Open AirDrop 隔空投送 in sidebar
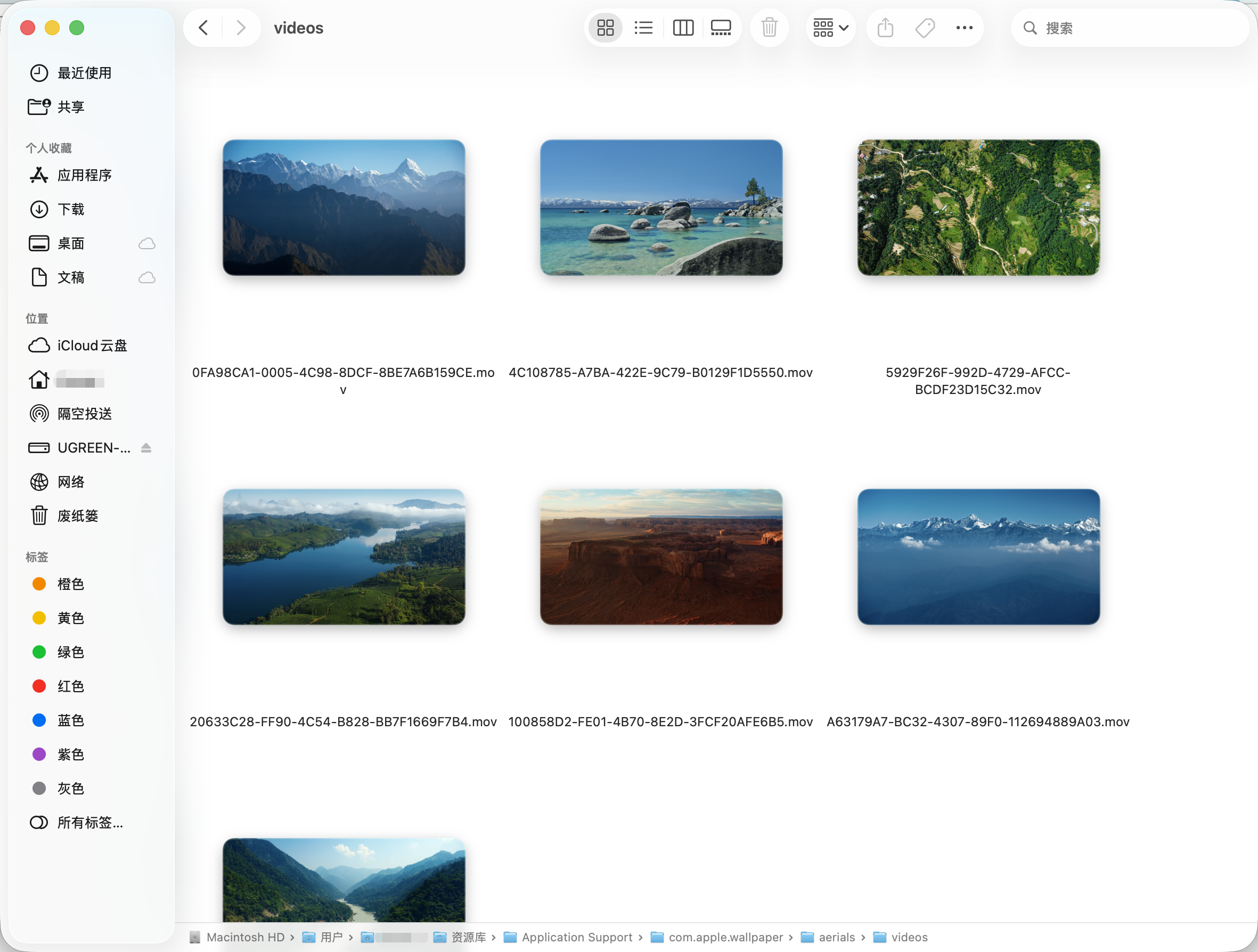1258x952 pixels. [84, 414]
